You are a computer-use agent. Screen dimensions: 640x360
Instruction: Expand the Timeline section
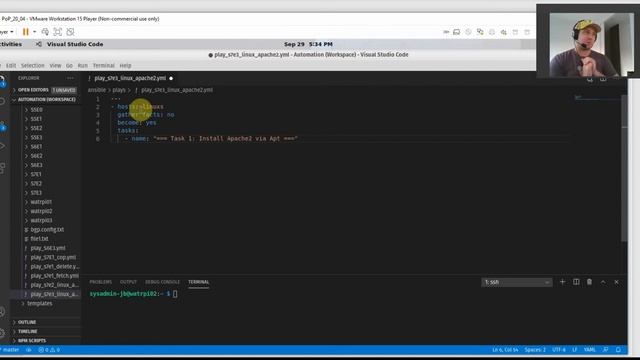pos(28,331)
